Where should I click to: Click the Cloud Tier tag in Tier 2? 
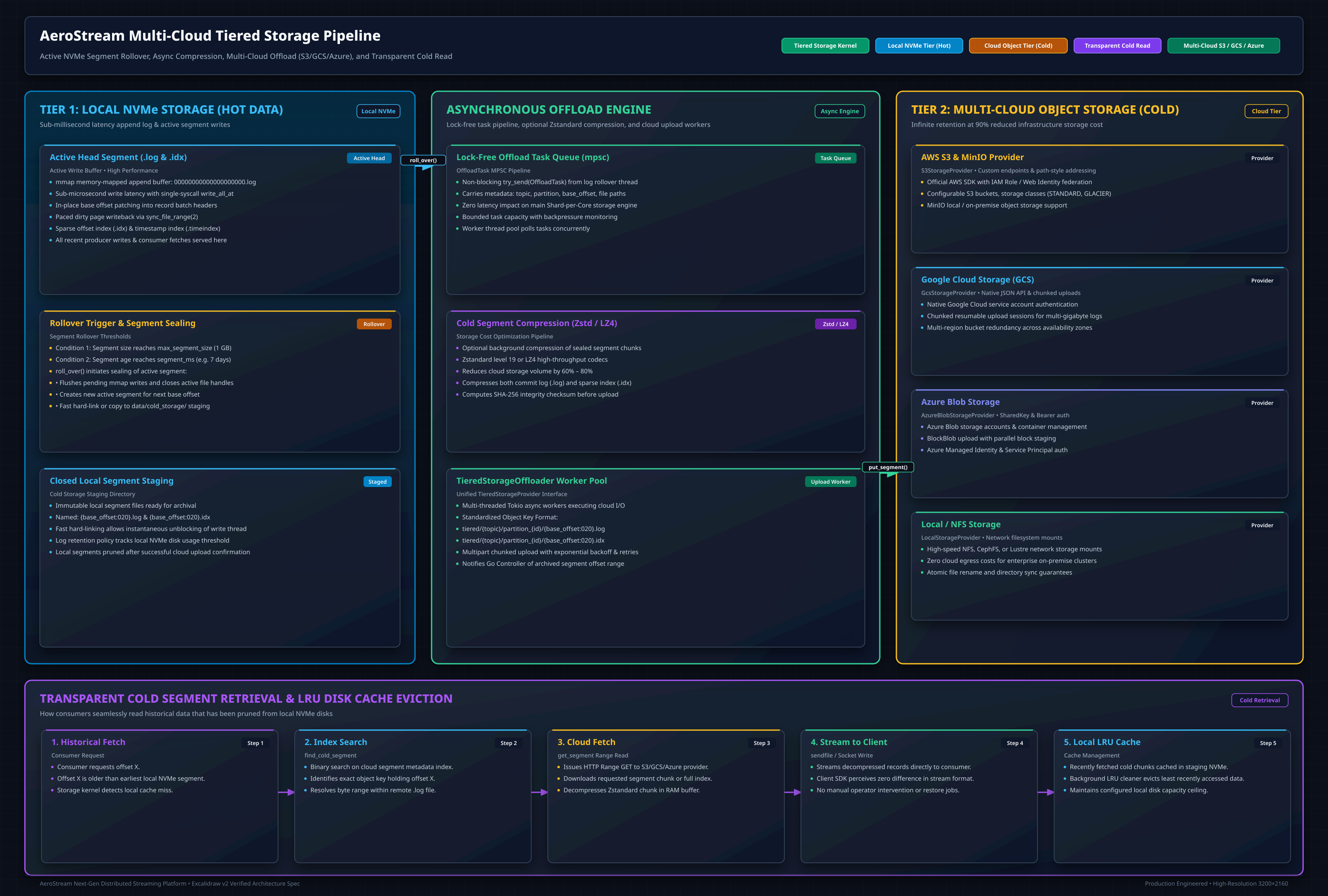tap(1266, 111)
